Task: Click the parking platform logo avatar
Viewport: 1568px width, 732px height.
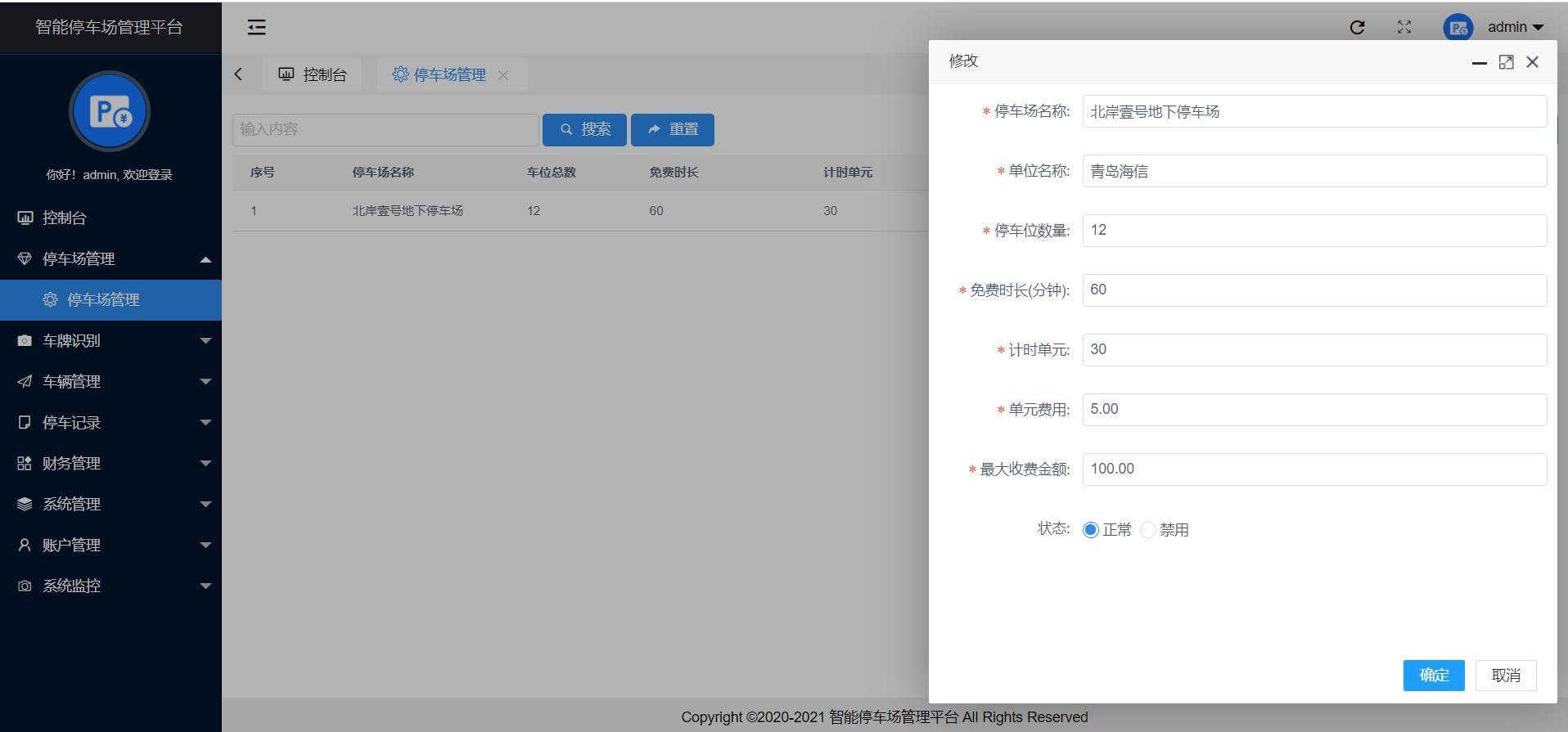Action: pyautogui.click(x=110, y=111)
